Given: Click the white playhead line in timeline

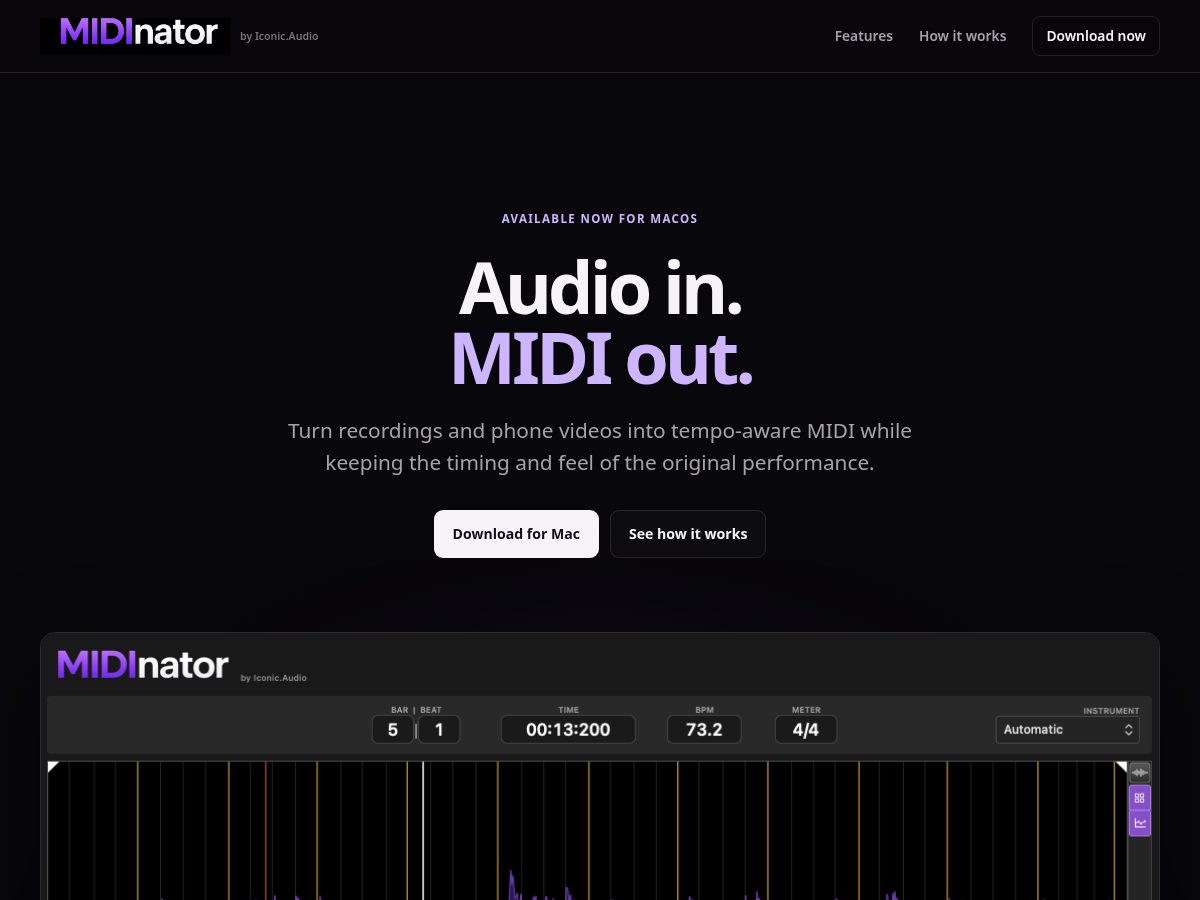Looking at the screenshot, I should pyautogui.click(x=423, y=830).
